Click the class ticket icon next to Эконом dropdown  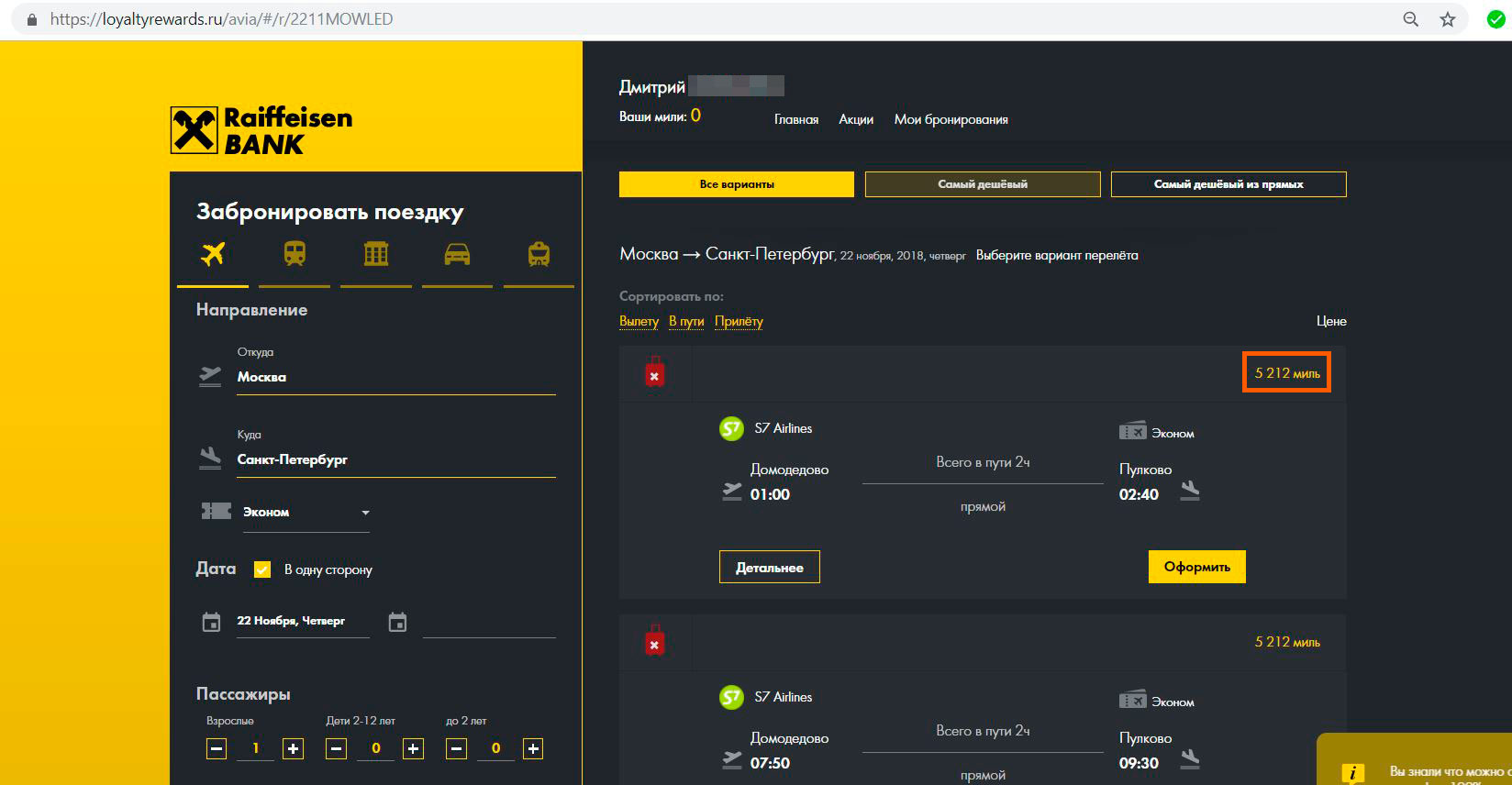coord(217,511)
